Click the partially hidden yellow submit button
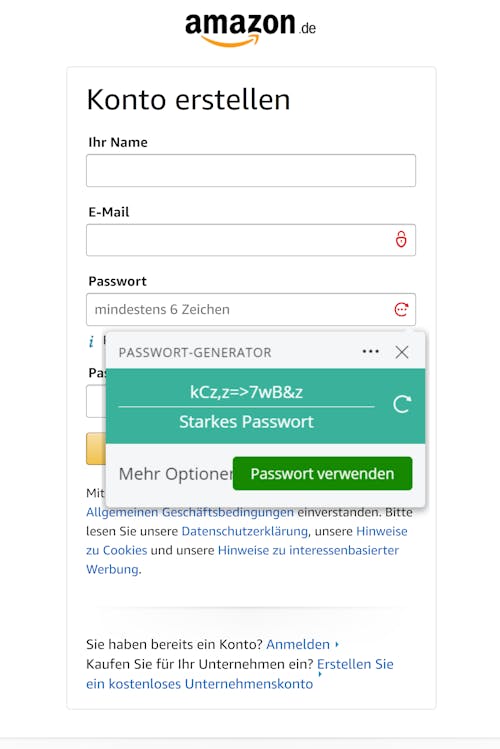The image size is (500, 749). pos(96,449)
